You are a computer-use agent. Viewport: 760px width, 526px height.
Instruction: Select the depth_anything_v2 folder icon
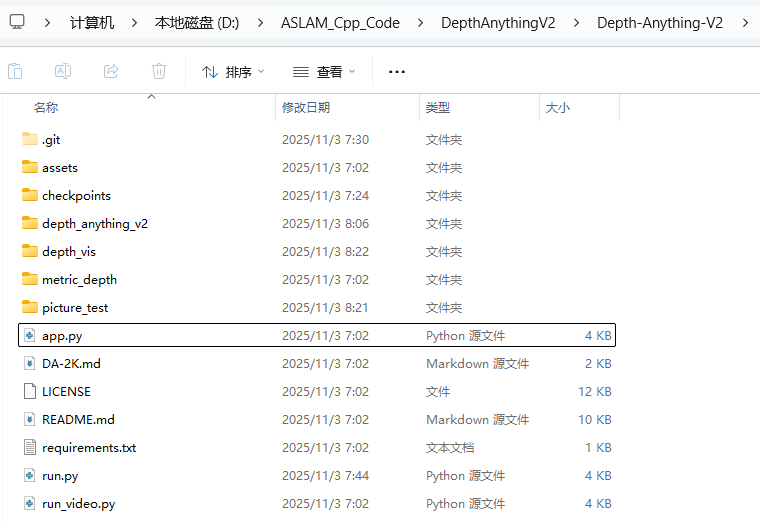point(30,223)
